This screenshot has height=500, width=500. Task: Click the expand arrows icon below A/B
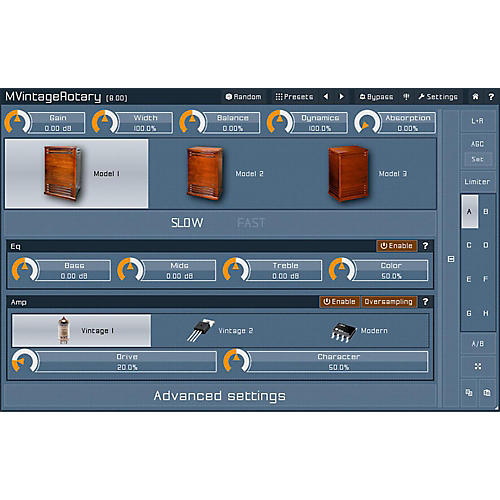[478, 366]
